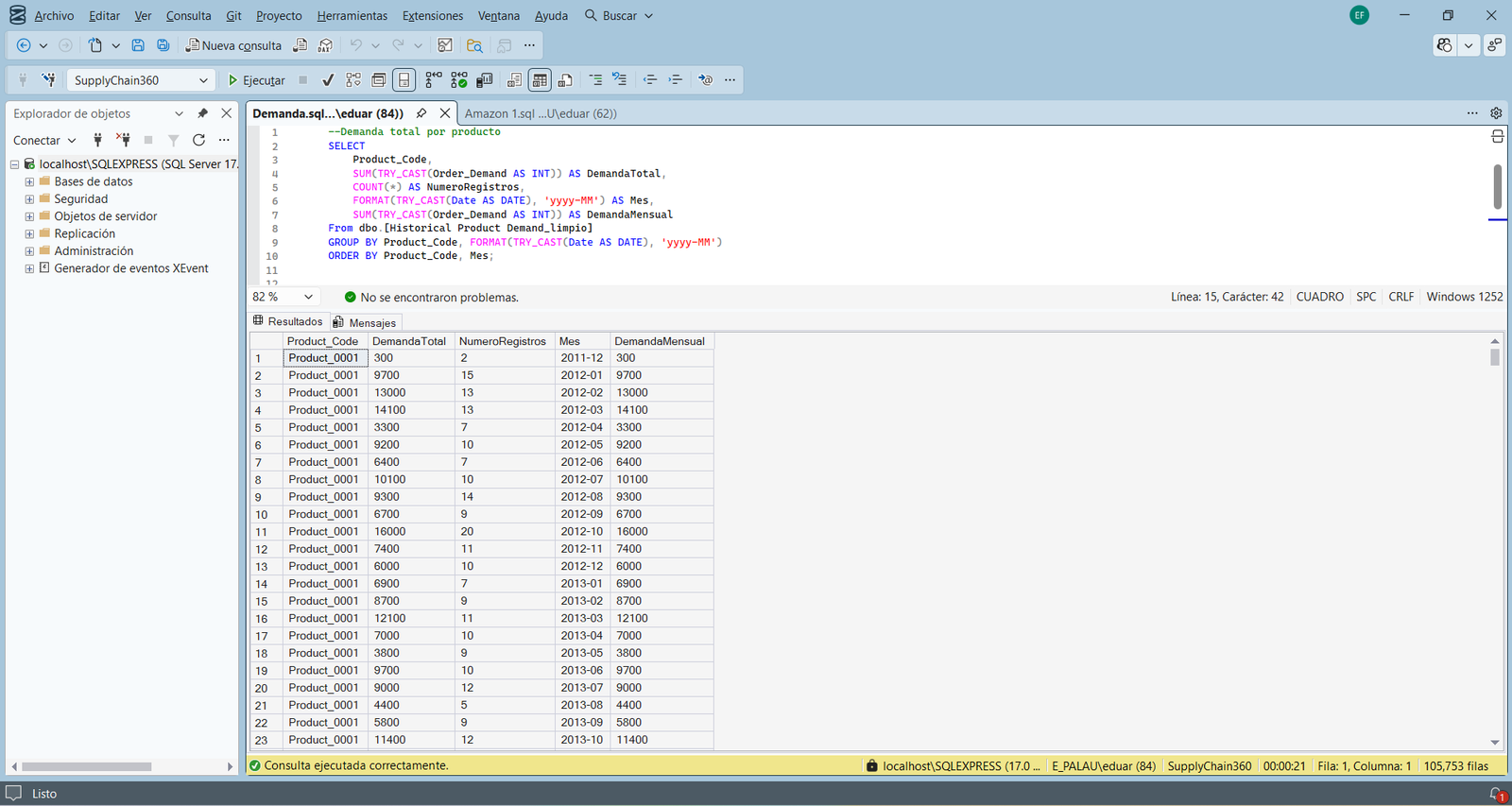1512x806 pixels.
Task: Switch output to Results to File
Action: click(565, 80)
